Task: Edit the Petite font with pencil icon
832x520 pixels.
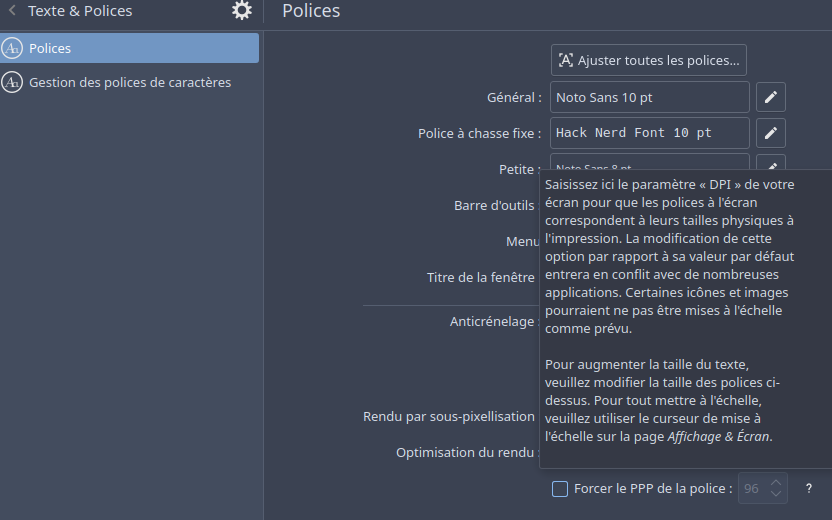Action: click(771, 163)
